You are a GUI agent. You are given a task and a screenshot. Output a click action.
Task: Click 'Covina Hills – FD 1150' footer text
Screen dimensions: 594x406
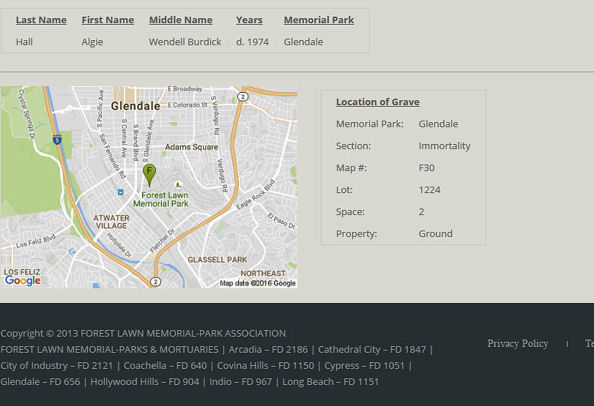pos(265,366)
